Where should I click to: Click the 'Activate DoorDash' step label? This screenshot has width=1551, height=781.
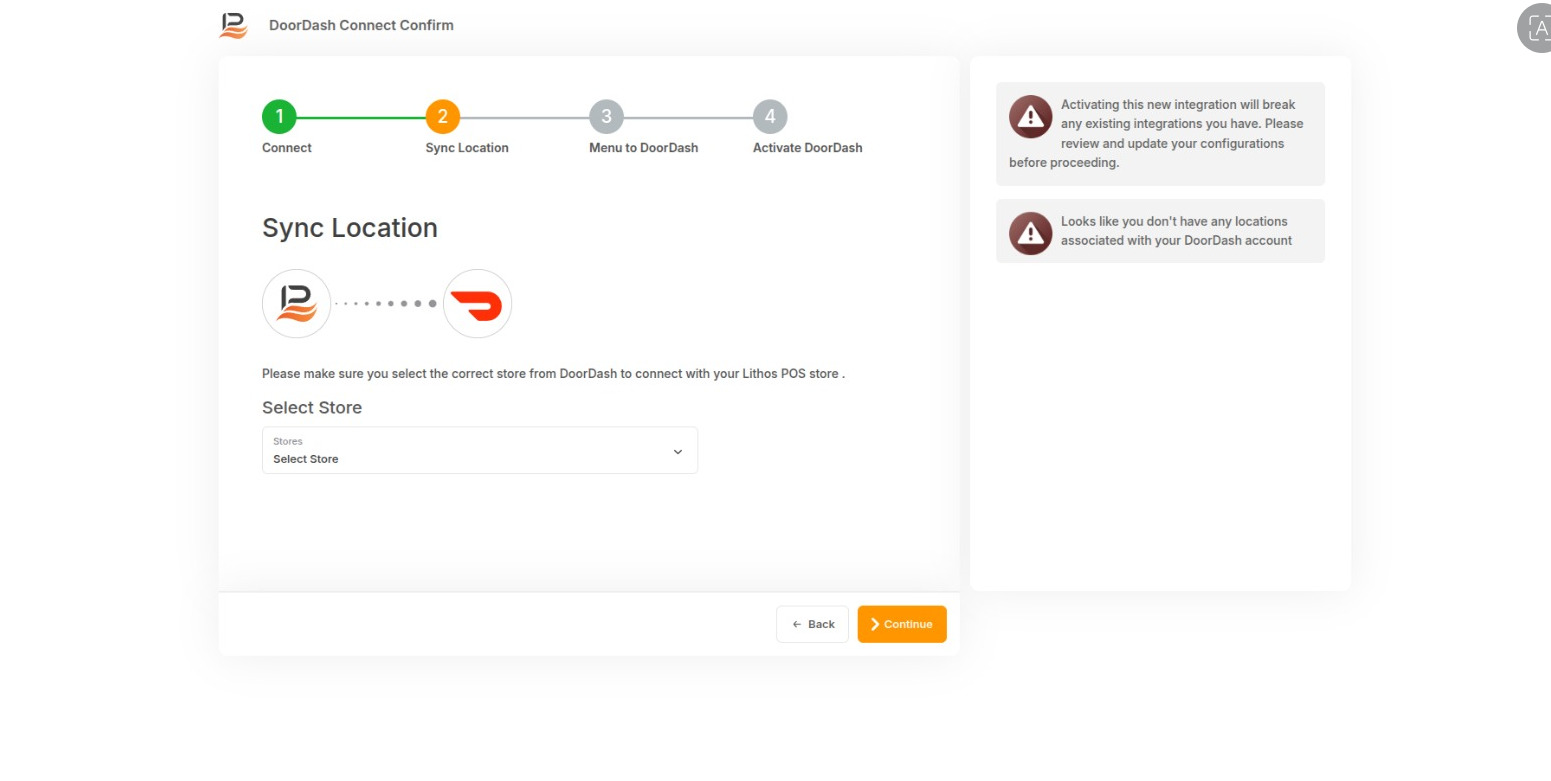[x=807, y=148]
